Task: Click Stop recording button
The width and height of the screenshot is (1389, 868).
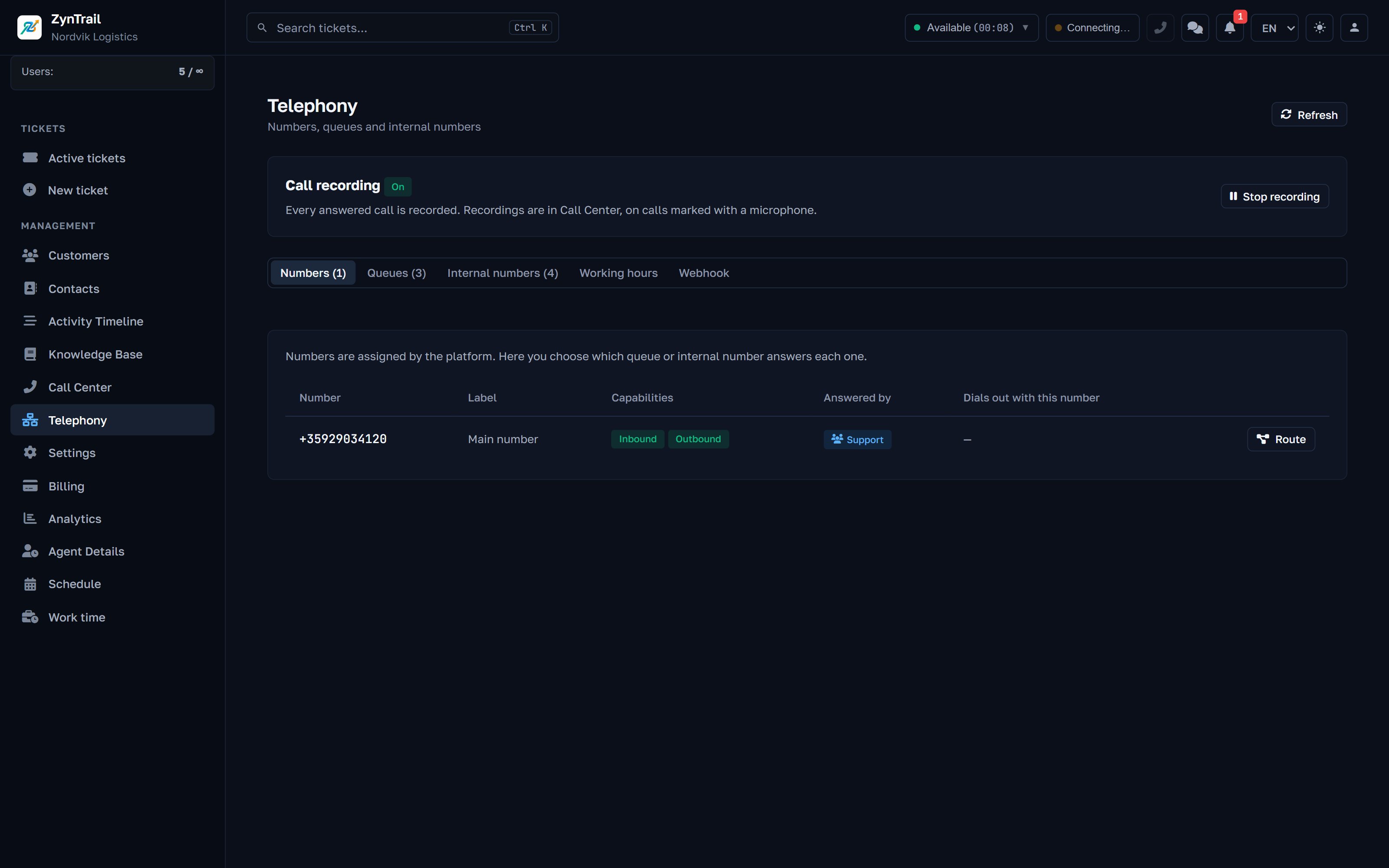Action: pyautogui.click(x=1274, y=196)
